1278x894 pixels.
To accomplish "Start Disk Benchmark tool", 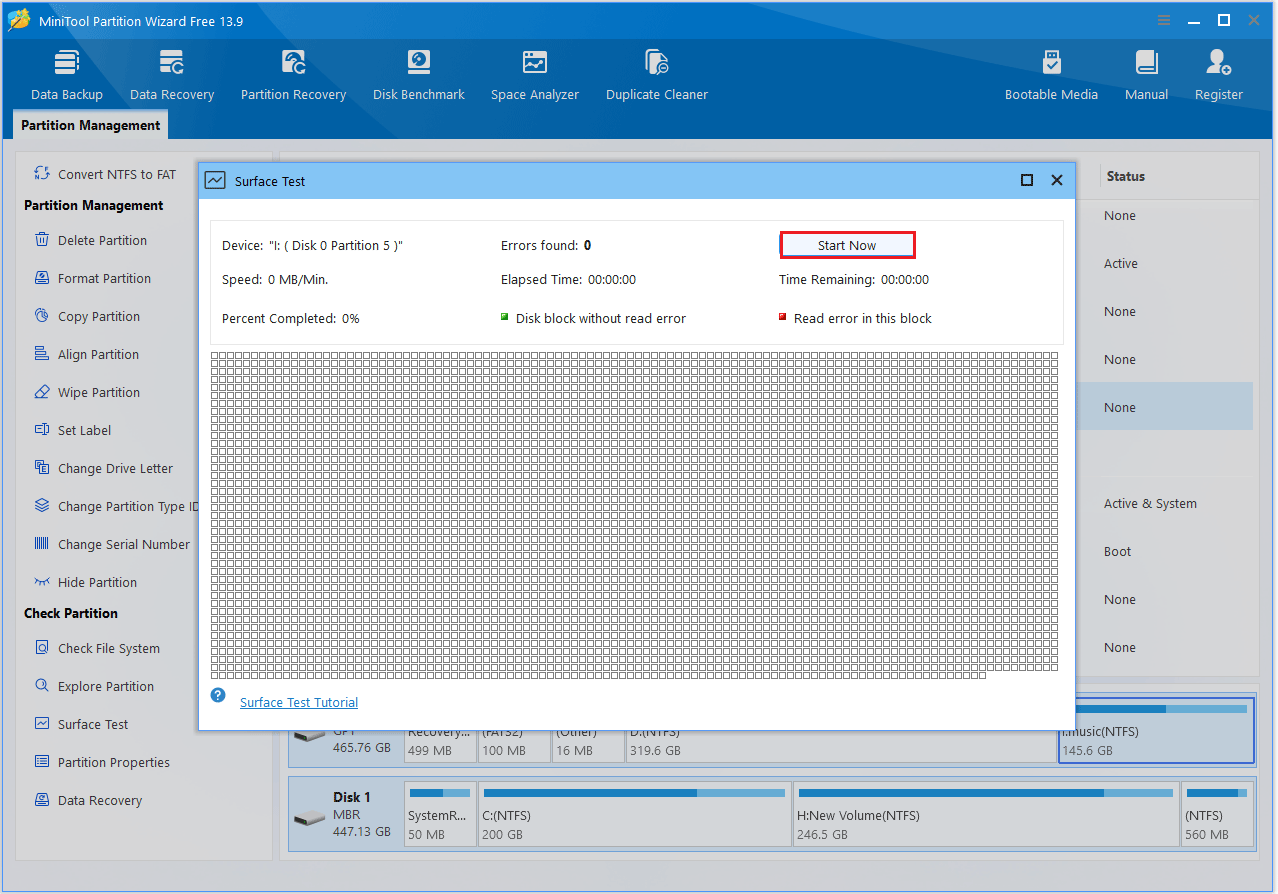I will pyautogui.click(x=419, y=75).
